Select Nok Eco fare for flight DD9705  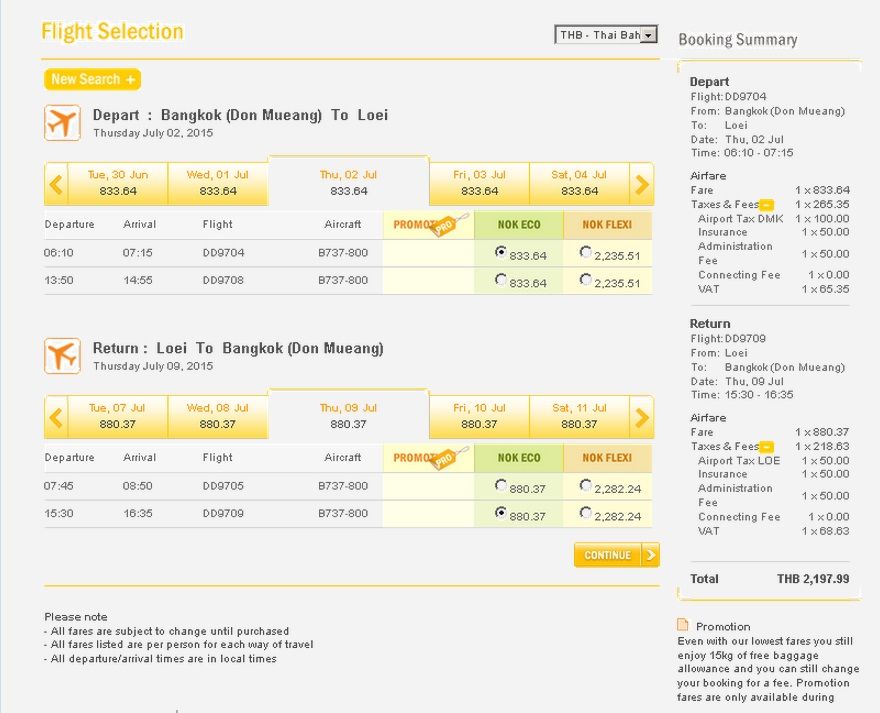(501, 485)
